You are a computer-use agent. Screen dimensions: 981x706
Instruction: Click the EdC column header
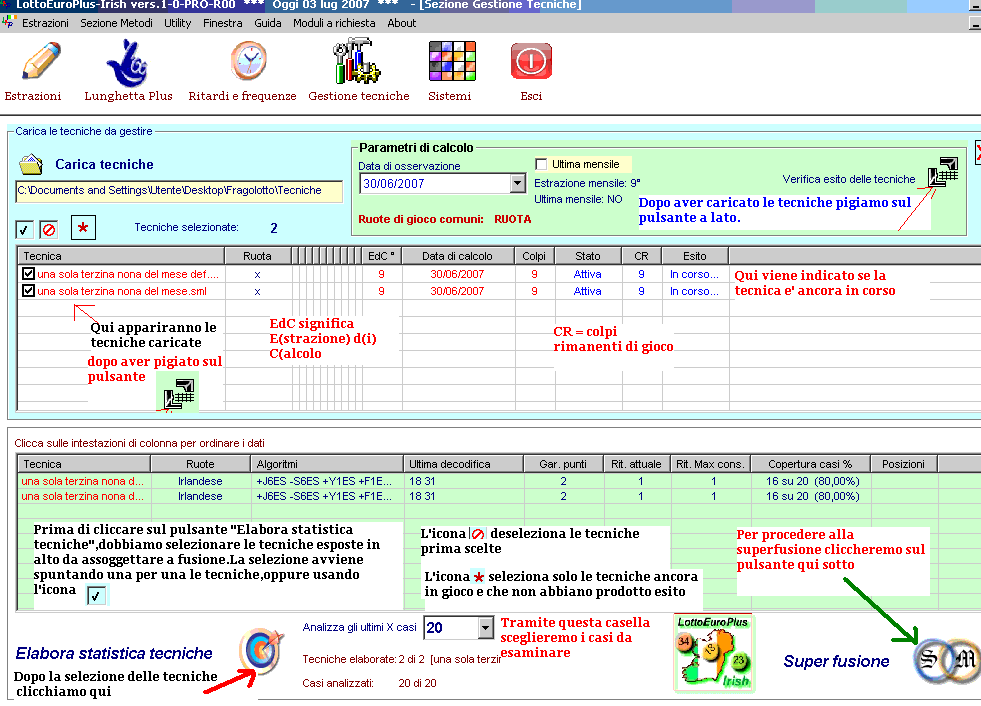(x=381, y=256)
